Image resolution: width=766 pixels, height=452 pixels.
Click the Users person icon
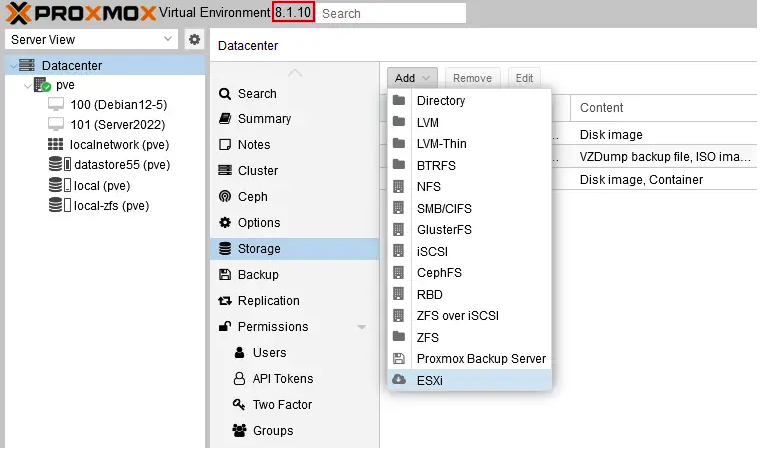pos(239,352)
